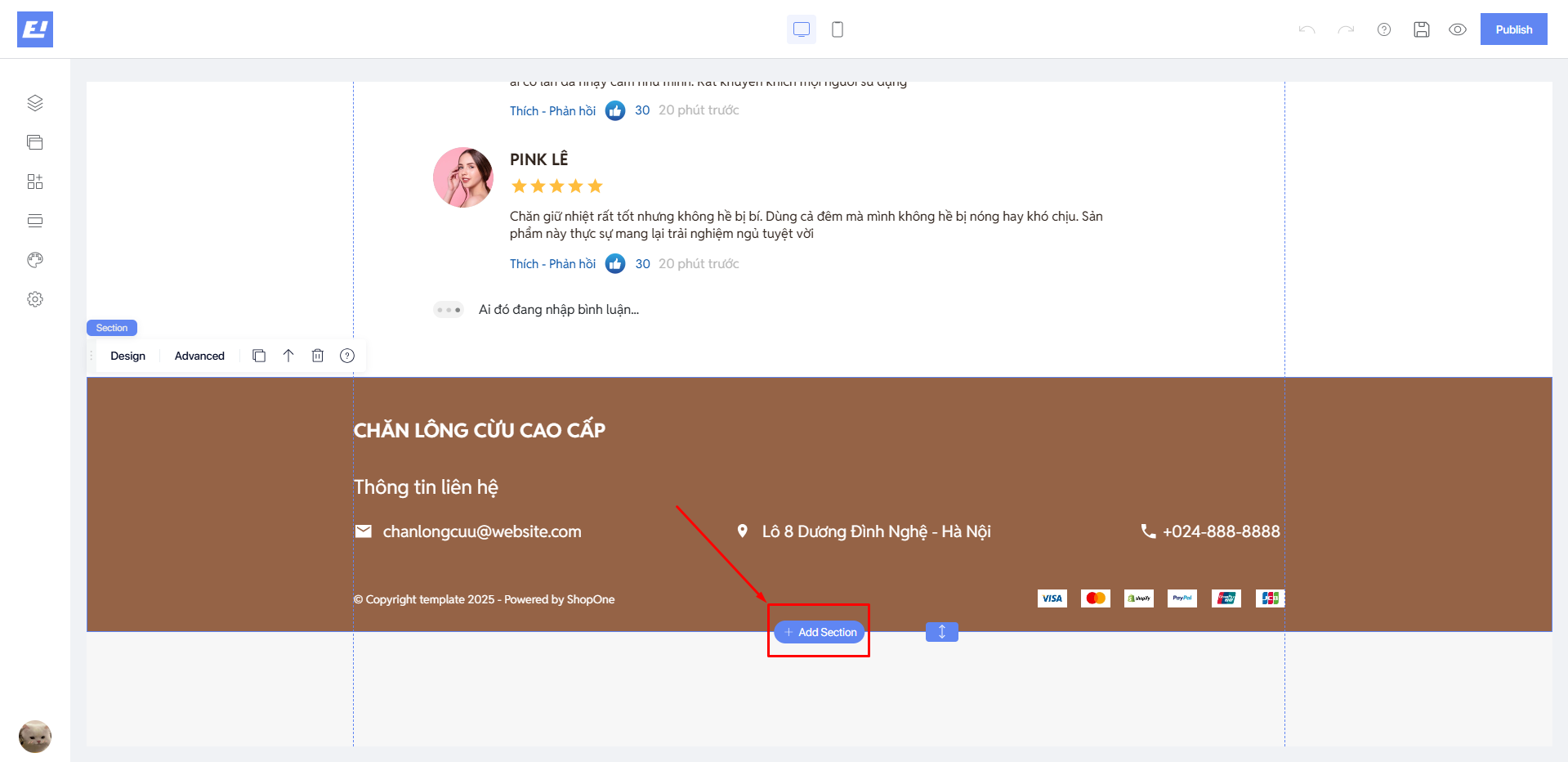Move the selected section up
1568x762 pixels.
[x=288, y=356]
